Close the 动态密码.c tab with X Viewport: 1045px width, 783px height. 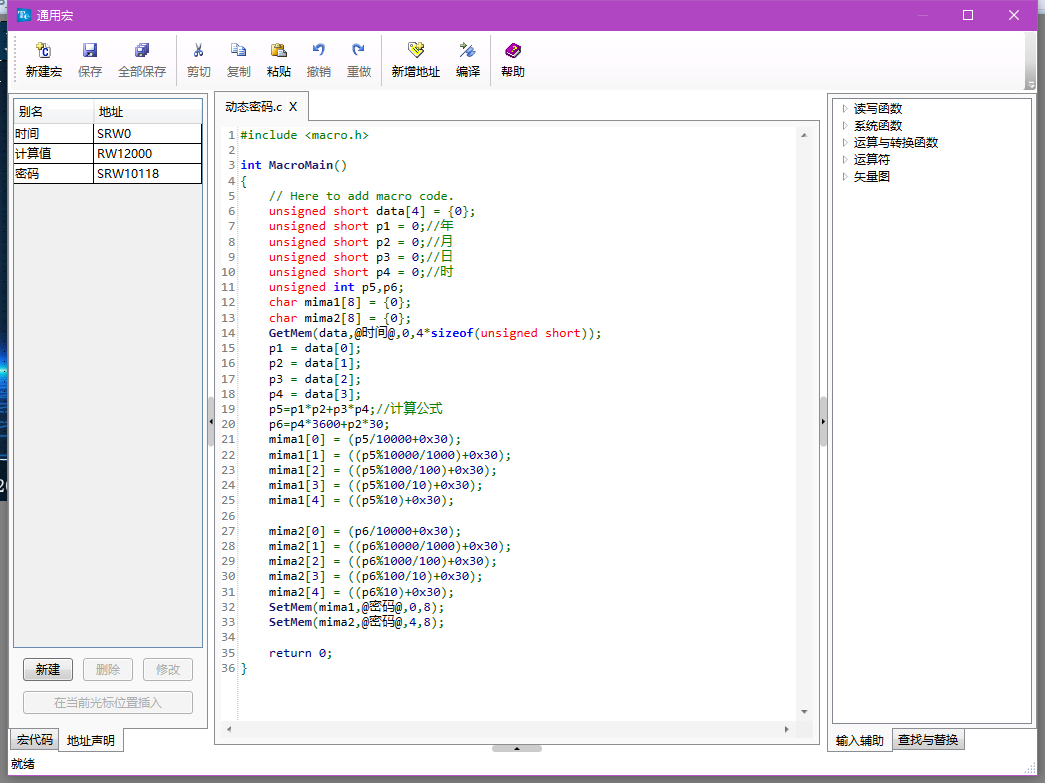[293, 107]
